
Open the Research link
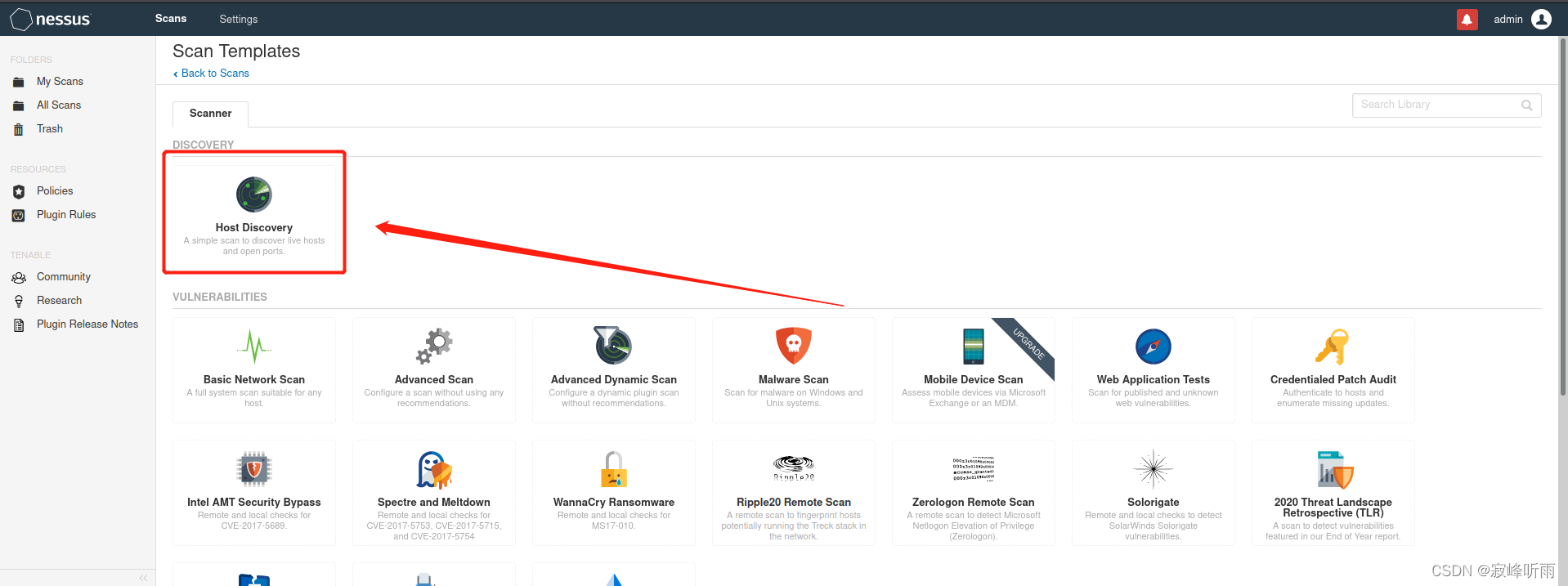[60, 301]
